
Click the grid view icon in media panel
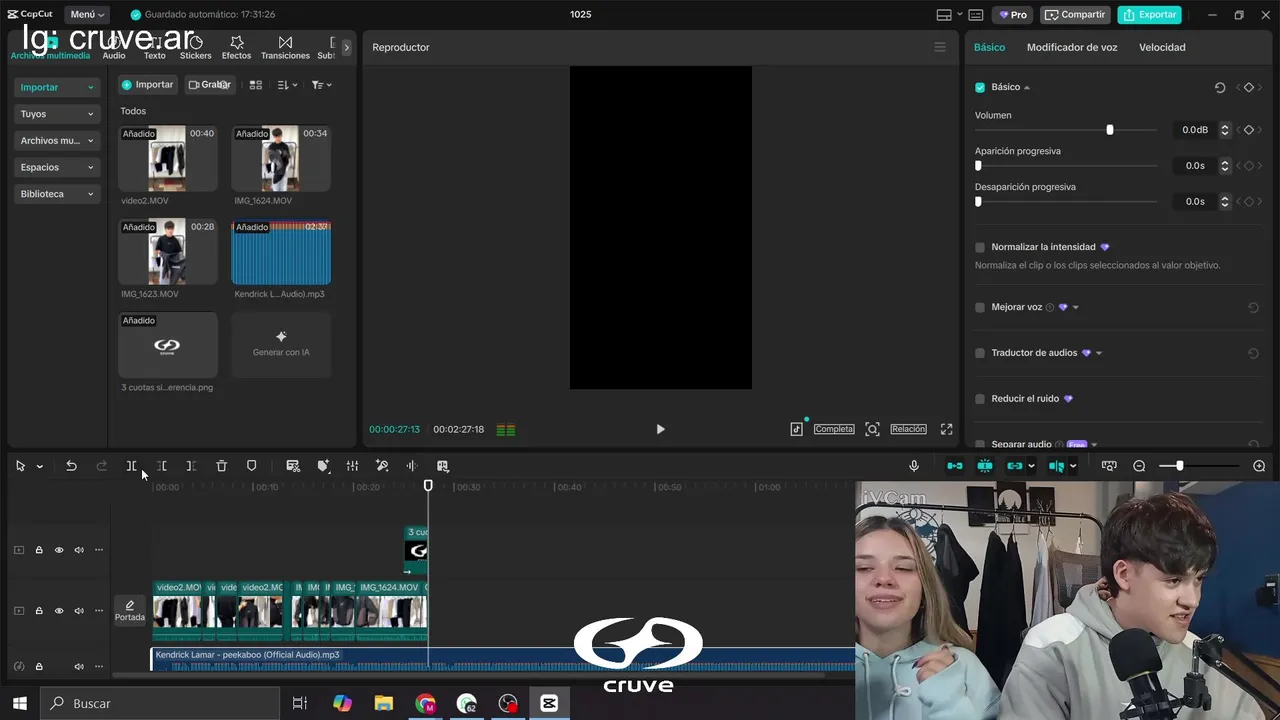tap(256, 85)
